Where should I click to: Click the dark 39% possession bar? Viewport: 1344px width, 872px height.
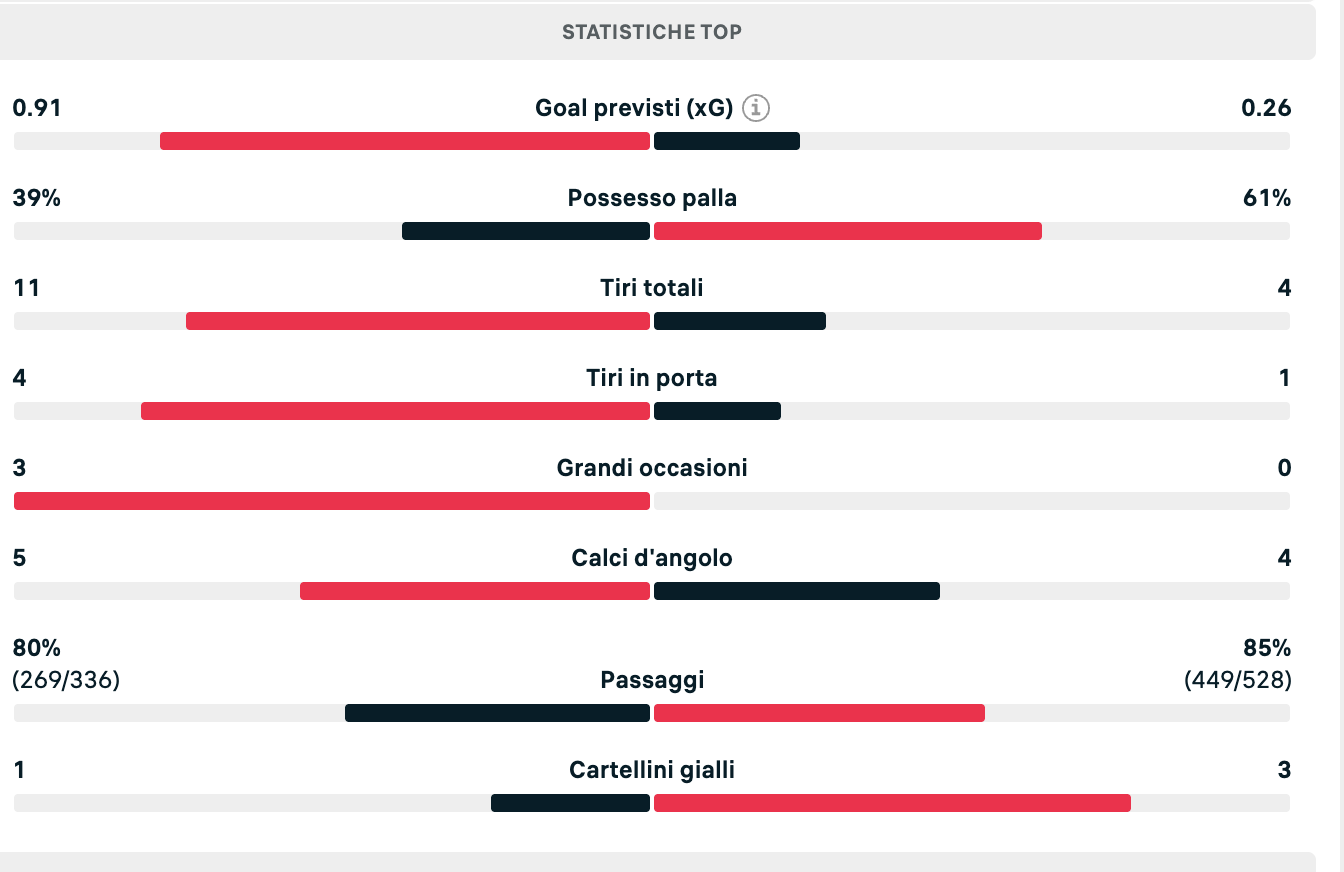(x=526, y=231)
